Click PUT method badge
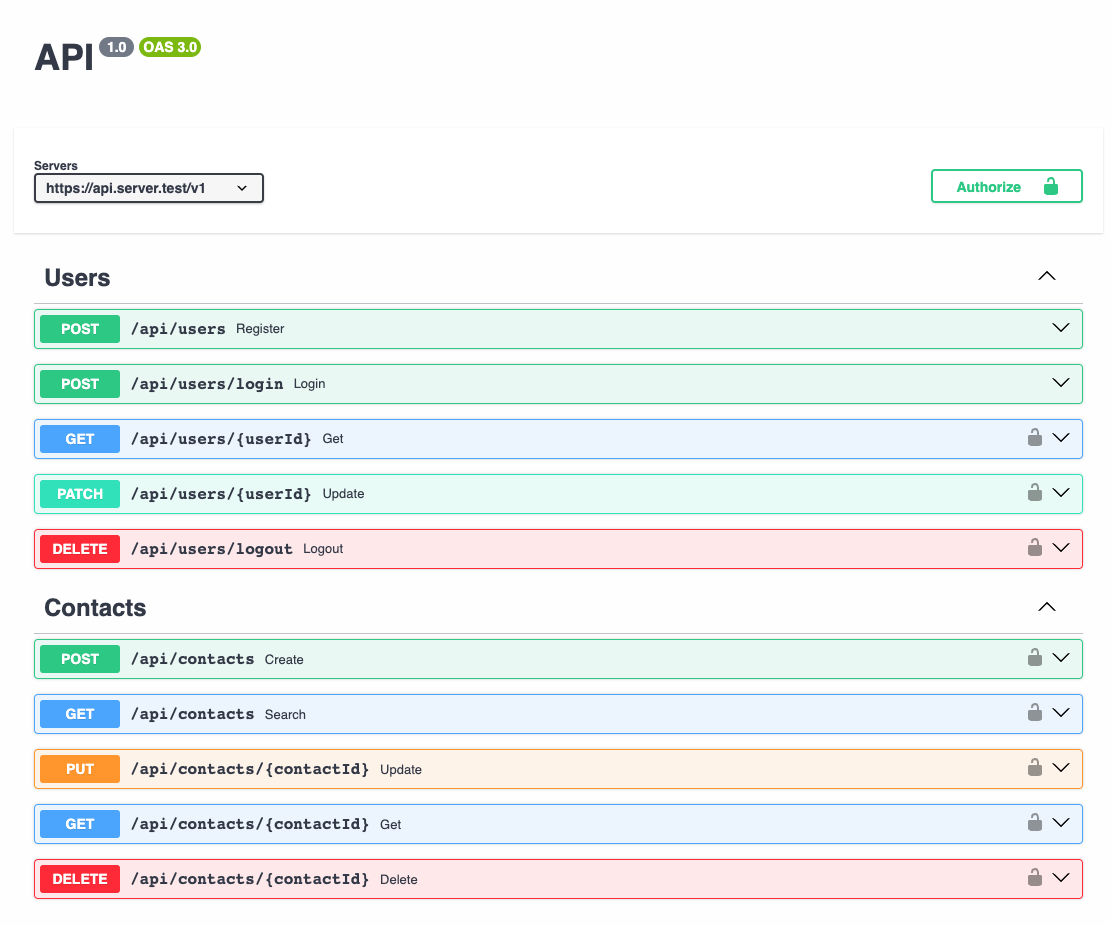This screenshot has height=926, width=1111. [x=80, y=769]
